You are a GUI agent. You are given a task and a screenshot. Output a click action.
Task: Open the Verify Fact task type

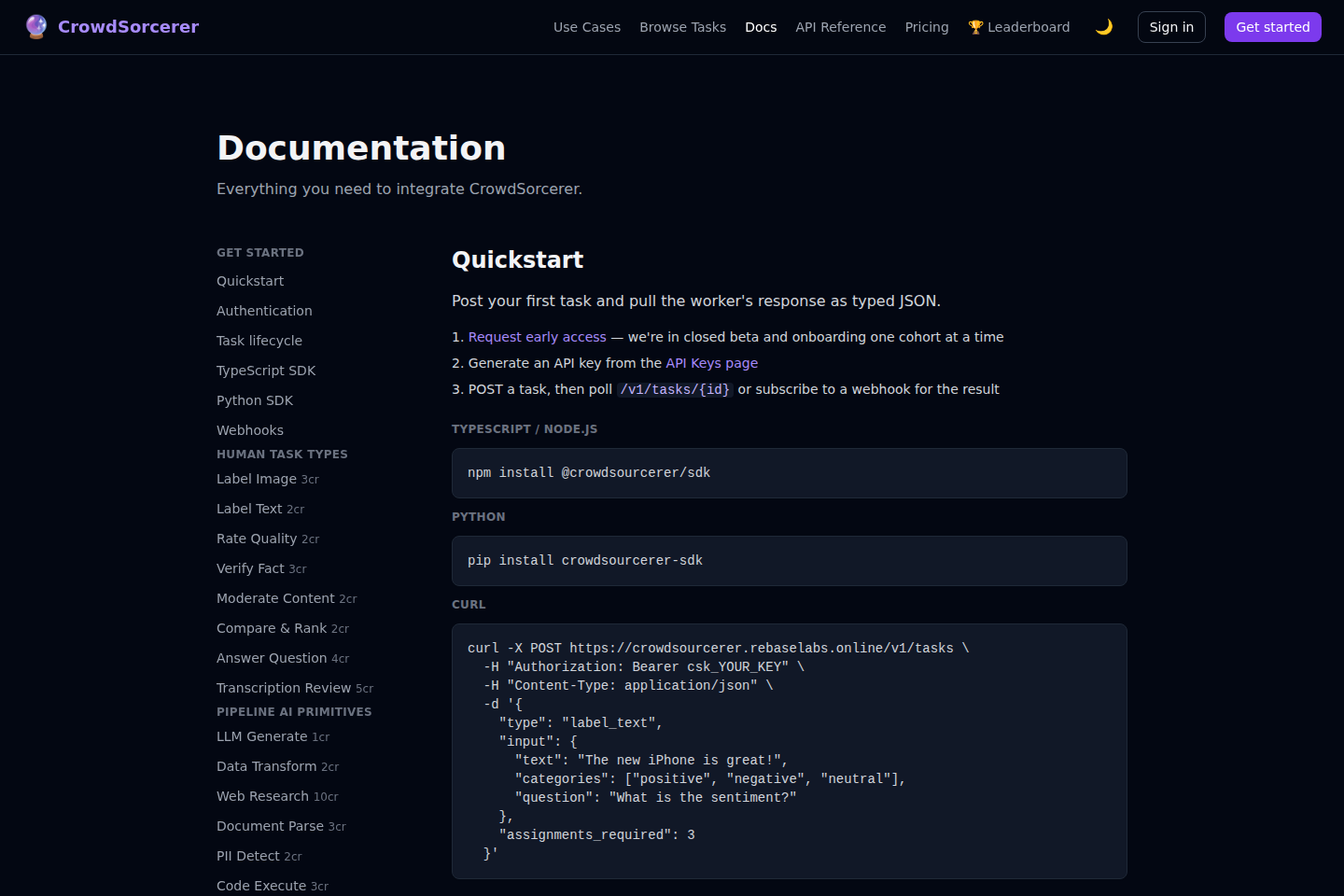[x=261, y=568]
